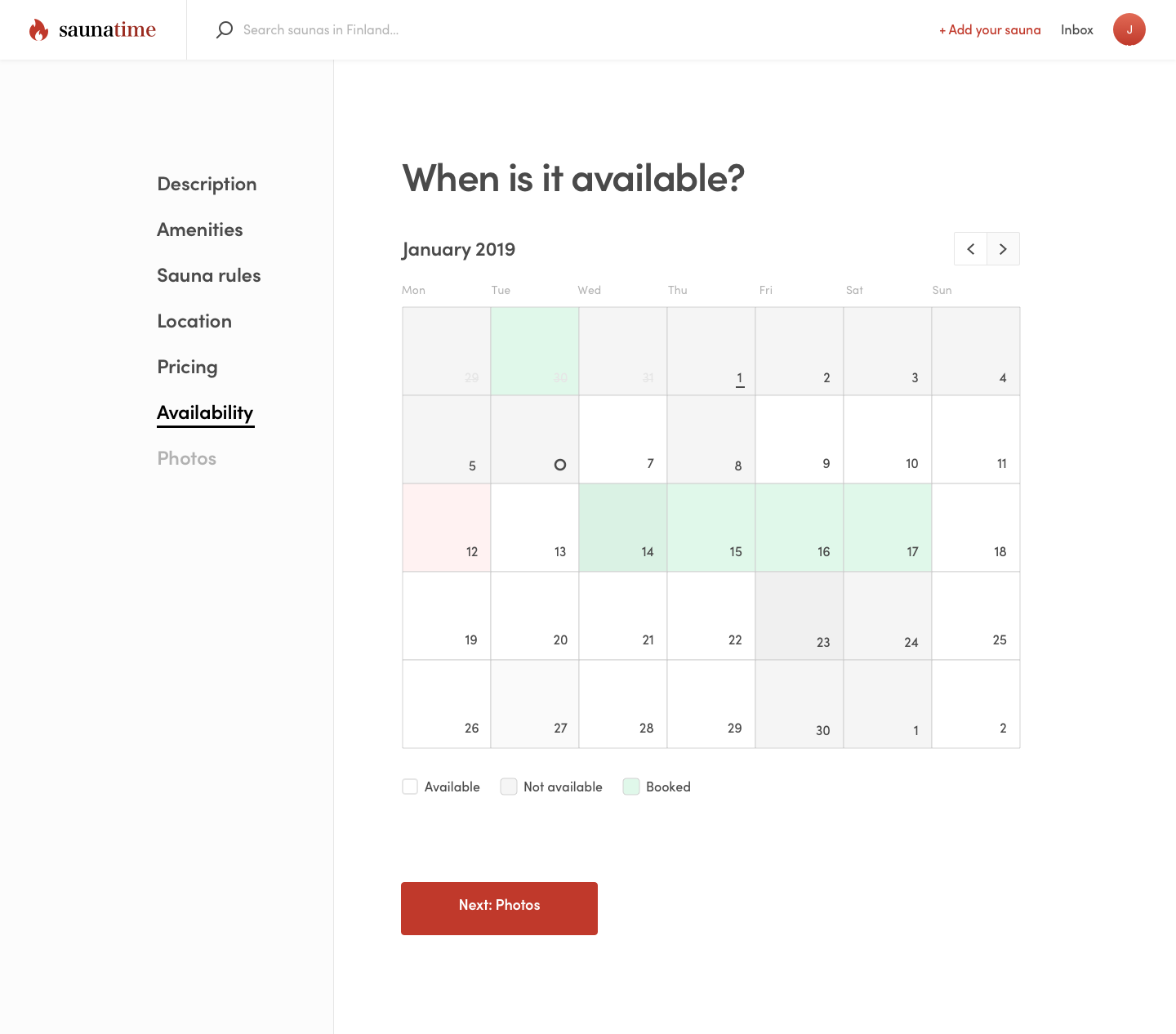Click the search magnifier icon
1176x1034 pixels.
225,30
